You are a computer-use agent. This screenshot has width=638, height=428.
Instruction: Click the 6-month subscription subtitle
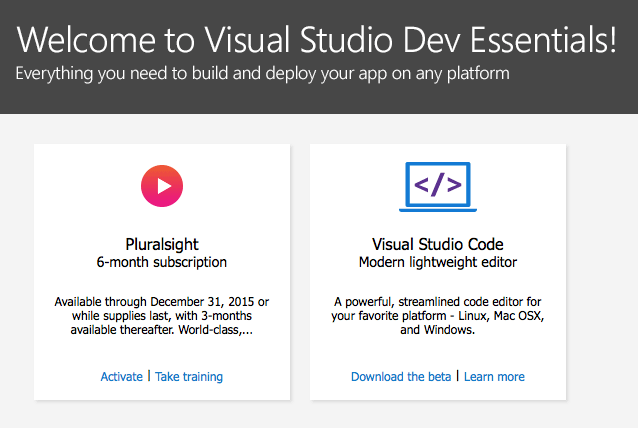162,262
